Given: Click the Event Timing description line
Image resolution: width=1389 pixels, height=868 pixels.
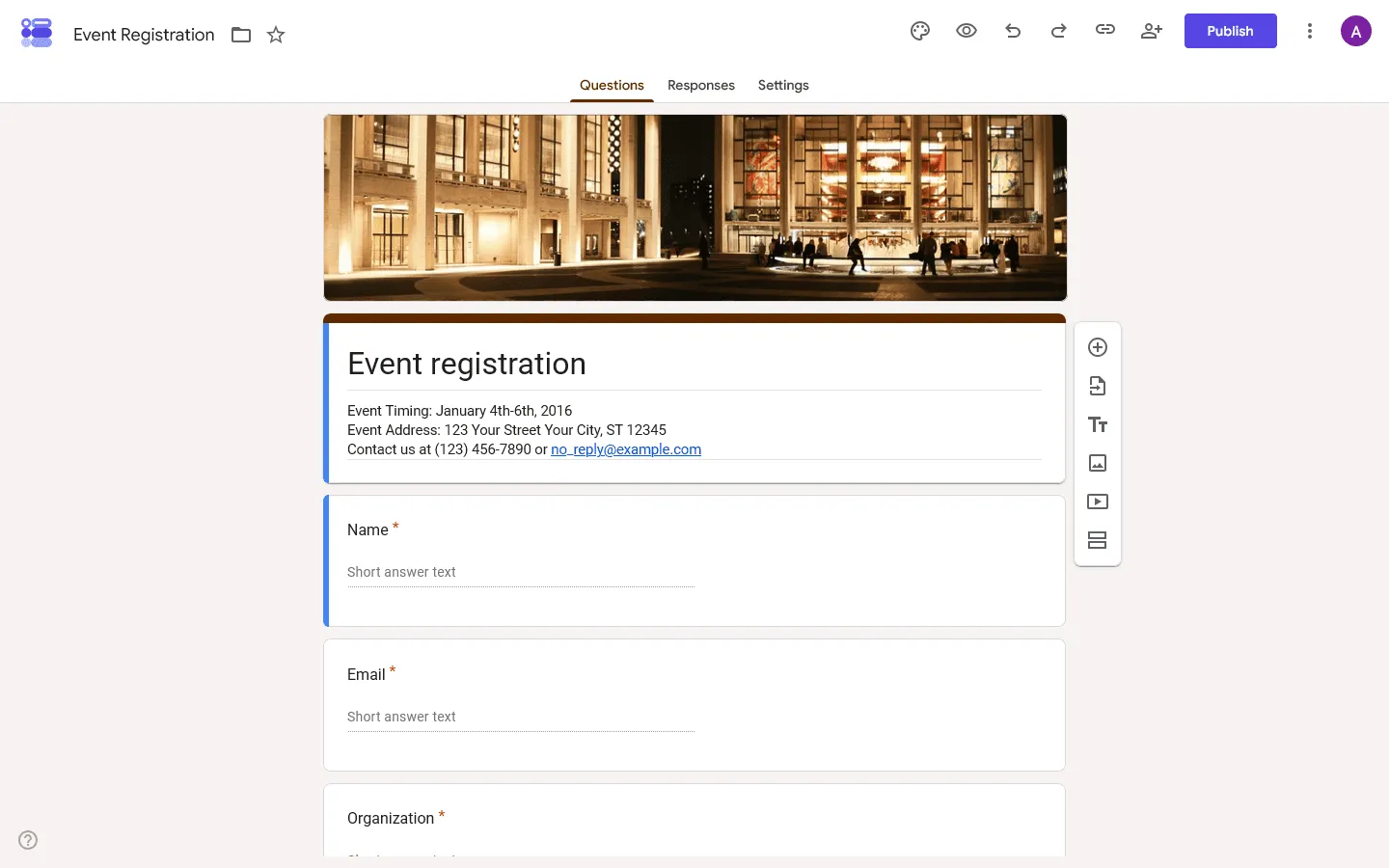Looking at the screenshot, I should tap(459, 411).
